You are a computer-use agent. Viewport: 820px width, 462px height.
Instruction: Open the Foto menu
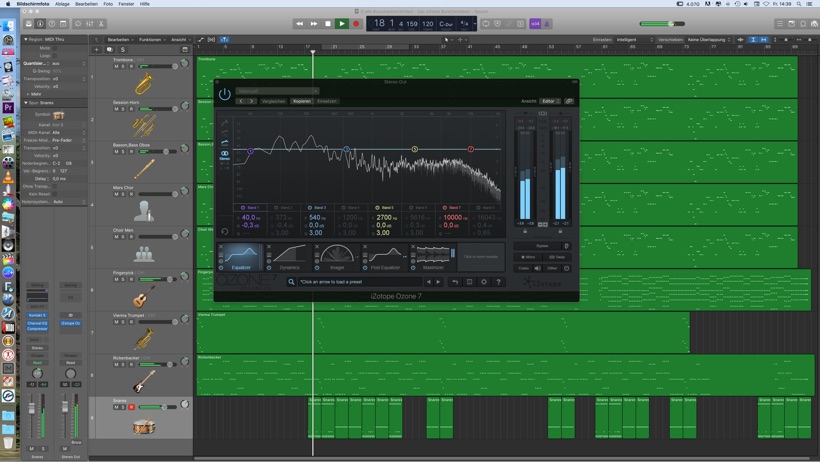pyautogui.click(x=108, y=4)
